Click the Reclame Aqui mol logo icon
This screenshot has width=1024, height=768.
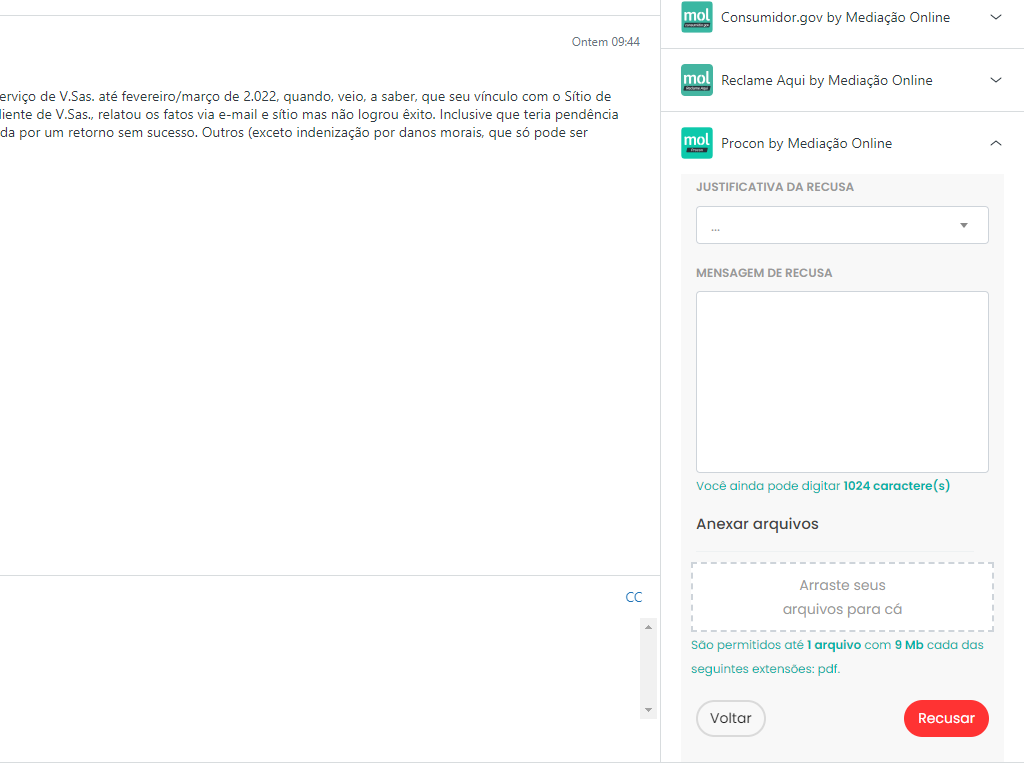click(x=696, y=80)
